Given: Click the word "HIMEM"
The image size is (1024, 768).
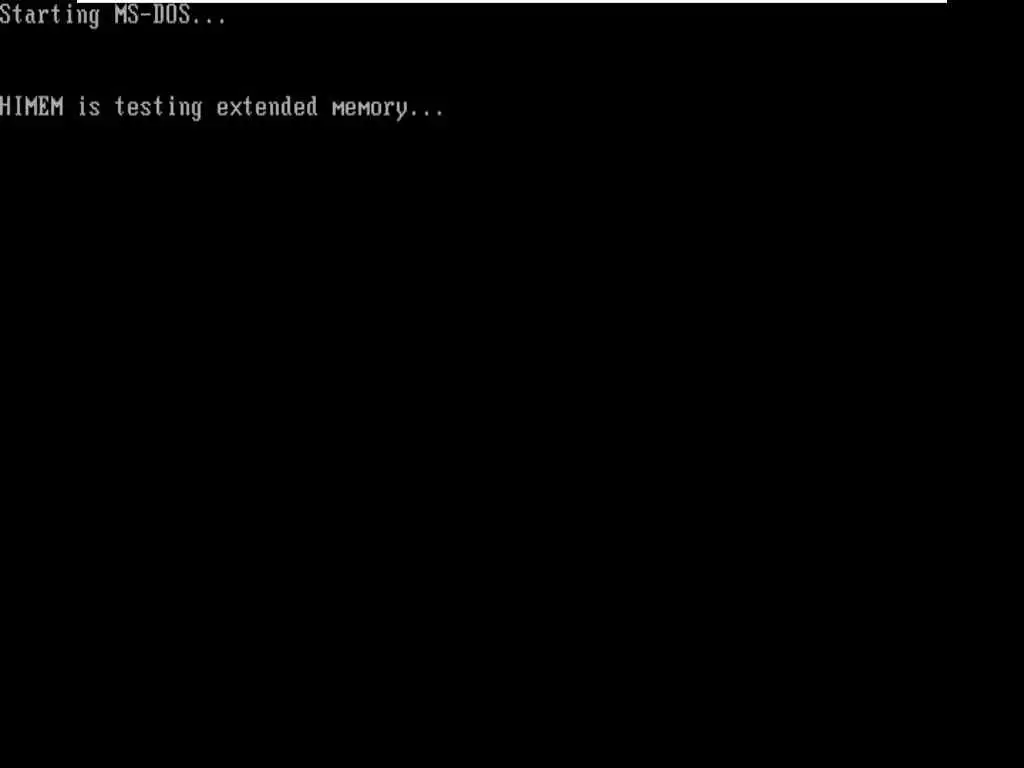Looking at the screenshot, I should (x=31, y=106).
